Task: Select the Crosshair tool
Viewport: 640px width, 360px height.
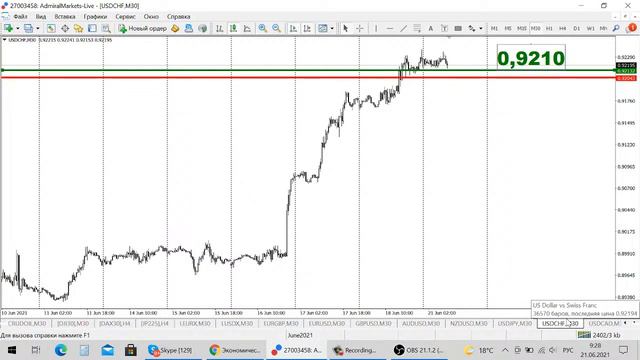Action: [x=360, y=28]
